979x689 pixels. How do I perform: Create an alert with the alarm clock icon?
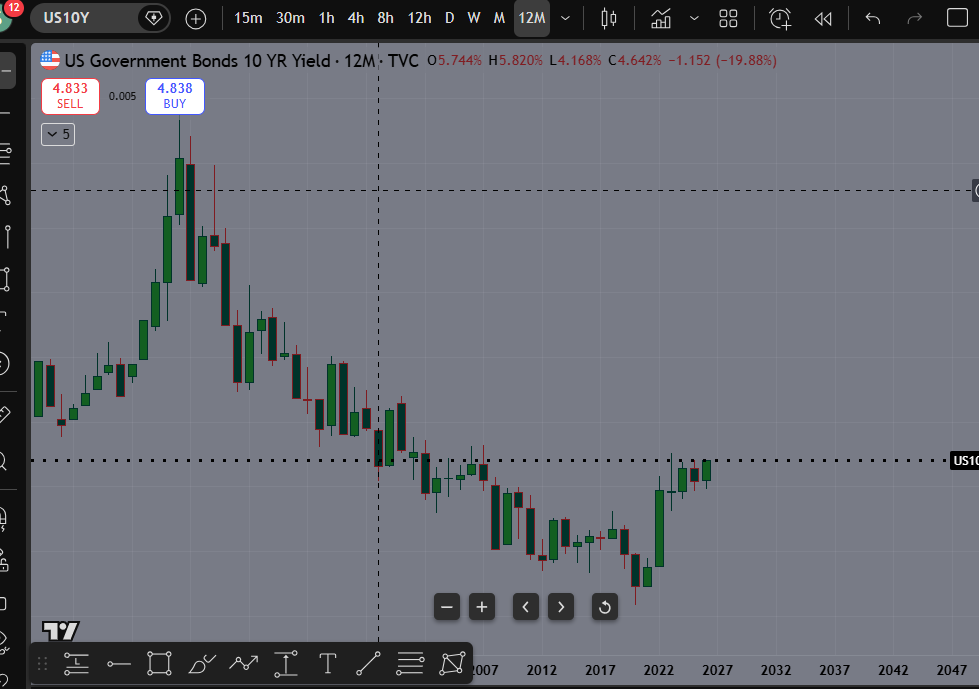[780, 18]
